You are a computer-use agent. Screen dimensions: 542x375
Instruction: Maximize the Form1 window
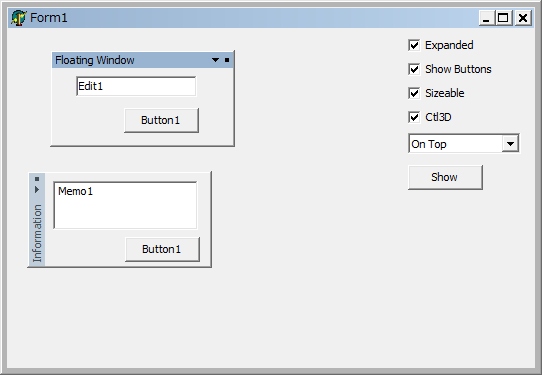click(504, 18)
